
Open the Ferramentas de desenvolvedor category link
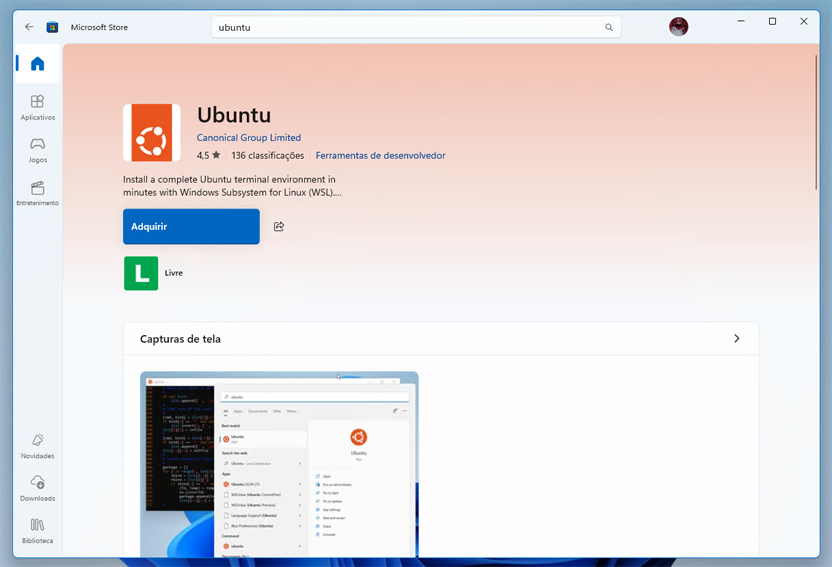[x=380, y=155]
